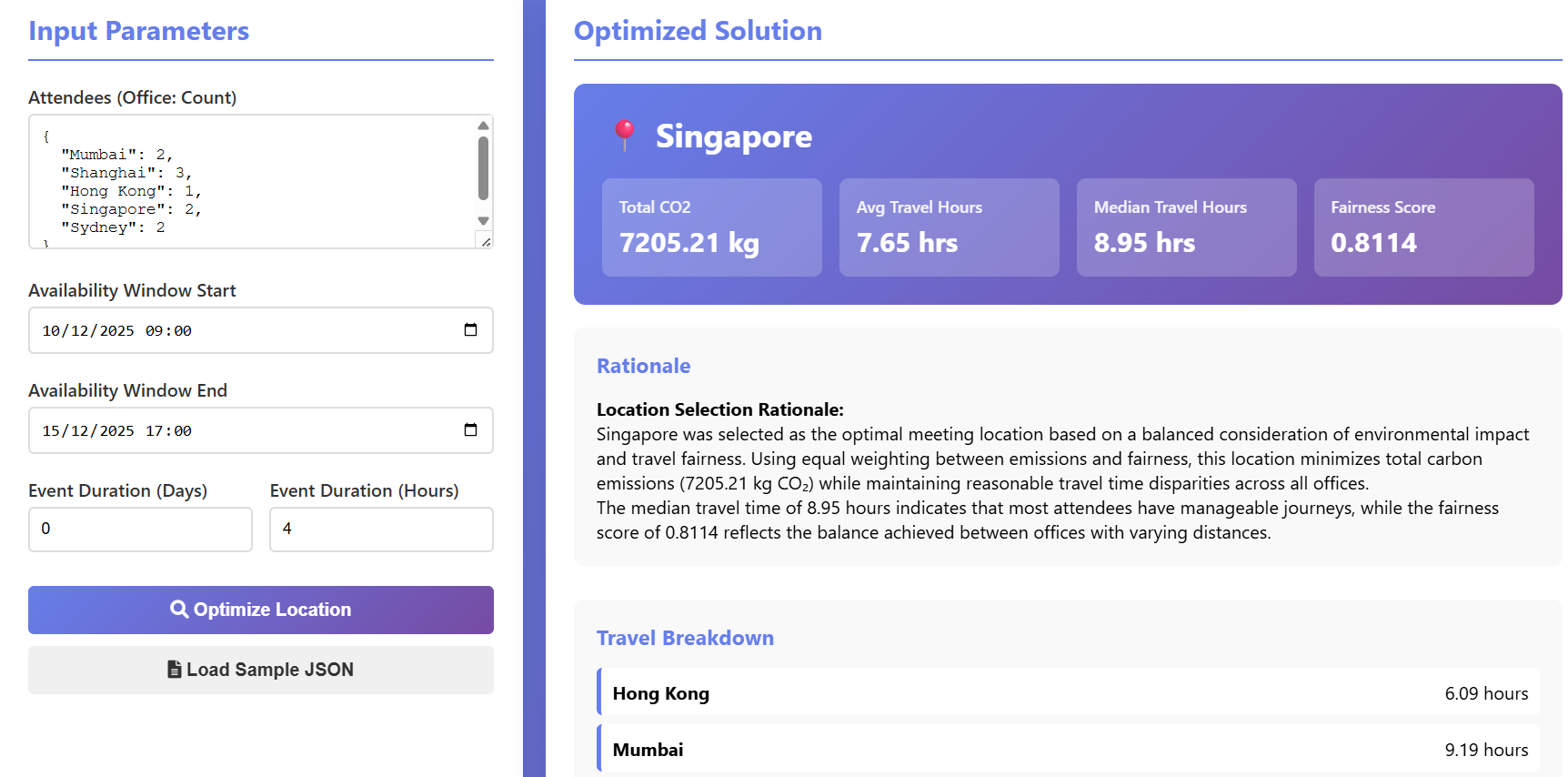Screen dimensions: 1568x777
Task: Click the Hong Kong travel breakdown row
Action: (1069, 693)
